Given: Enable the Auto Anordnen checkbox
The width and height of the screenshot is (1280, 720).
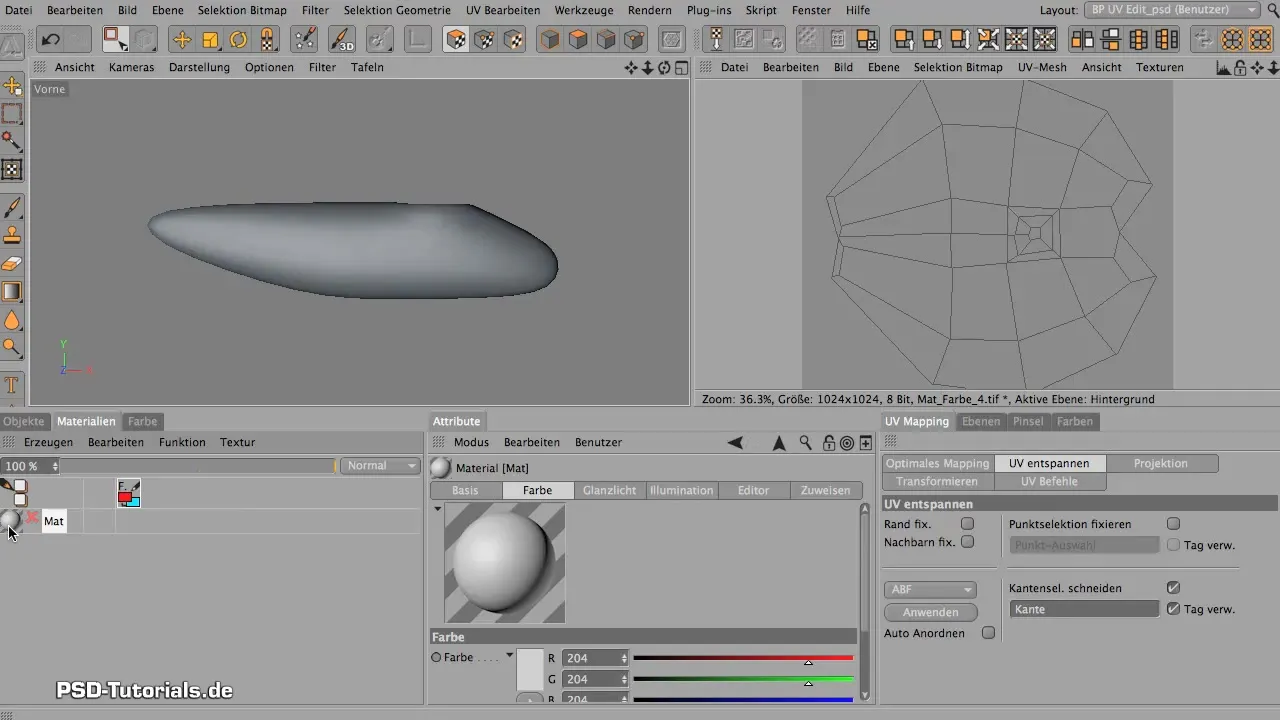Looking at the screenshot, I should 988,633.
